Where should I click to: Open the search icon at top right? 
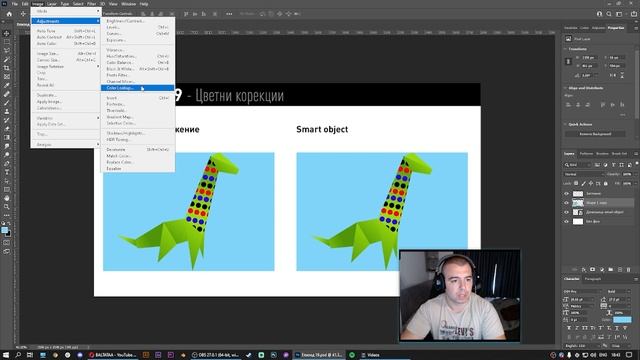pos(609,14)
